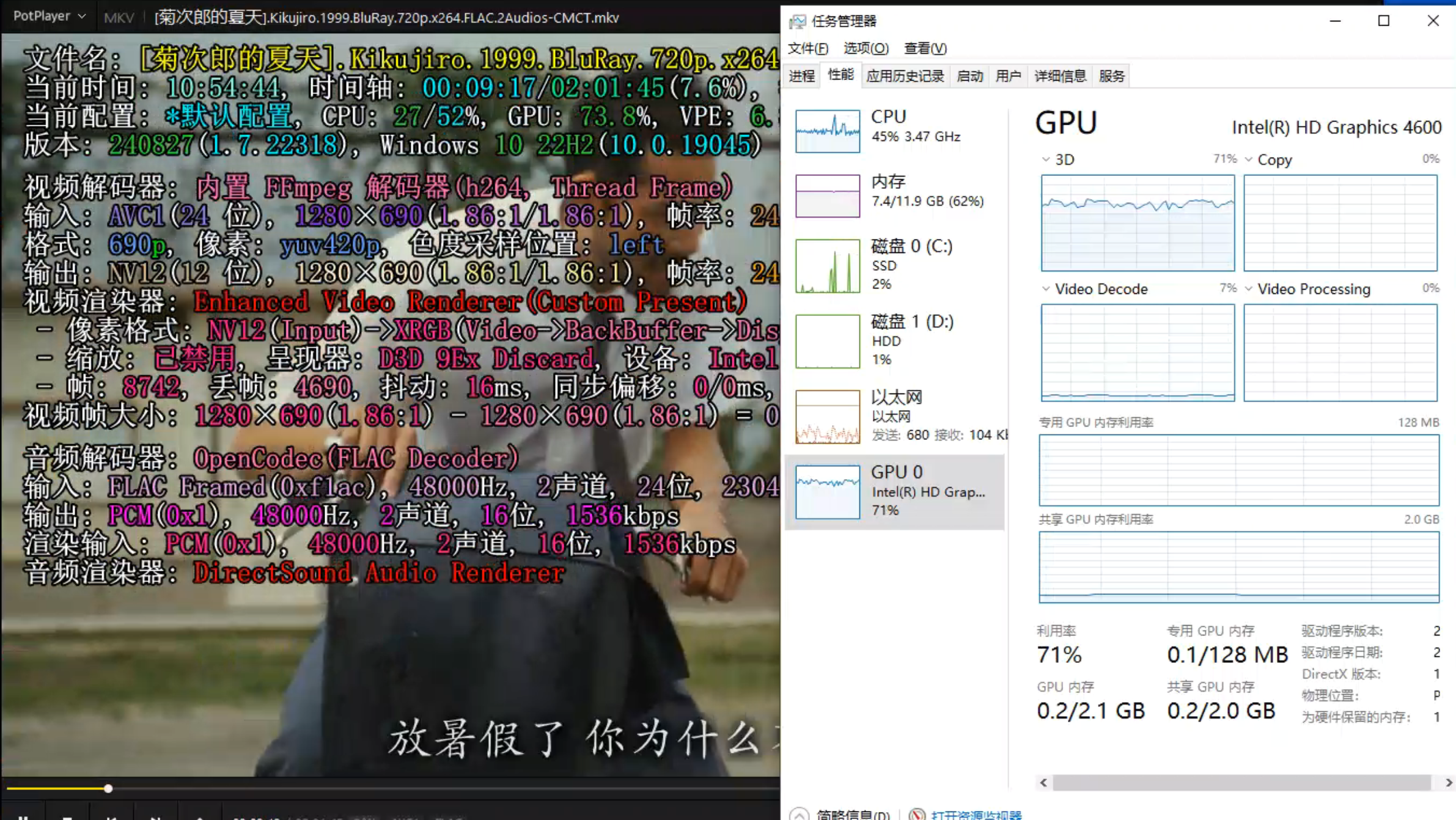Screen dimensions: 1456x820
Task: Click the 0.2/2.0 GB shared memory value
Action: 1221,711
